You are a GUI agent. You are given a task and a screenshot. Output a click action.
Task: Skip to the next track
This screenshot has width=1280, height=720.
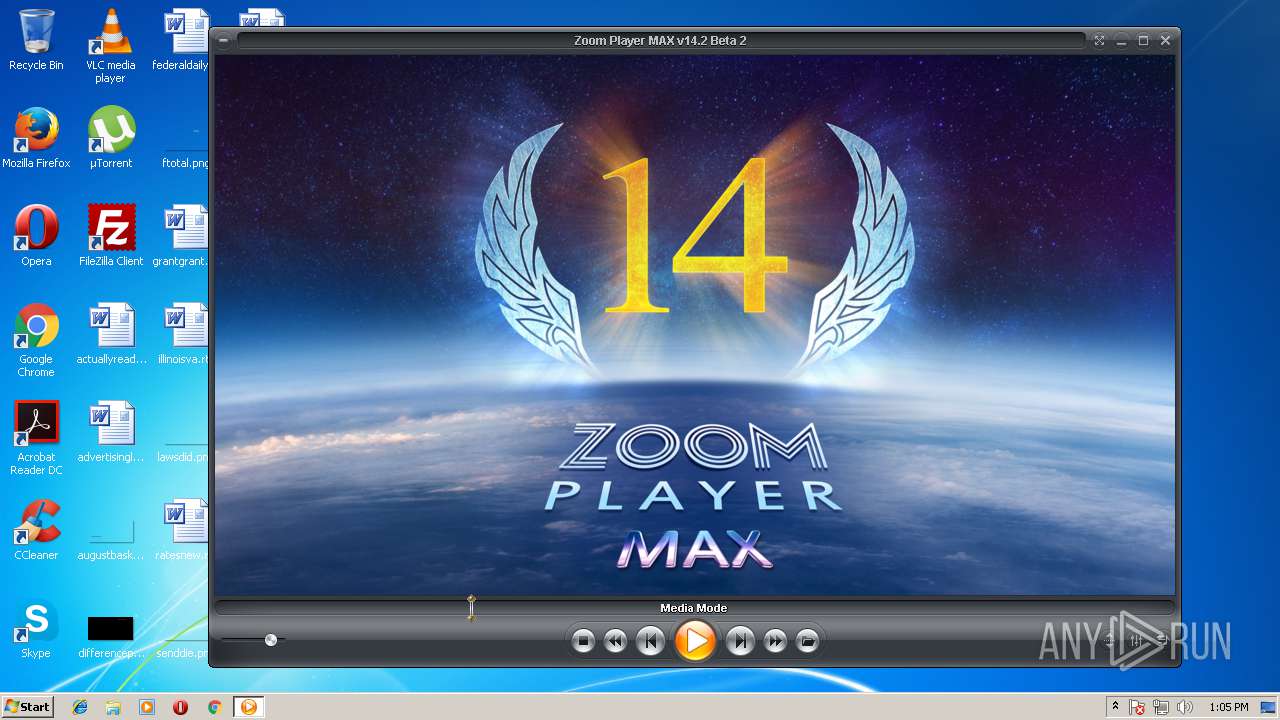pyautogui.click(x=740, y=641)
